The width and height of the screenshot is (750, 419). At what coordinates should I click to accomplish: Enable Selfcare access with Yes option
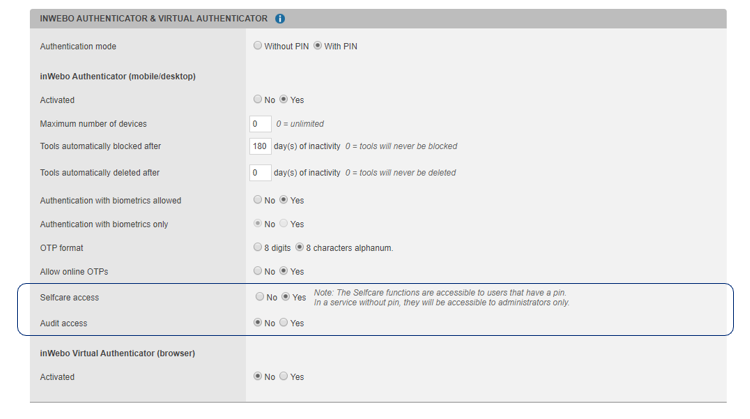[286, 297]
